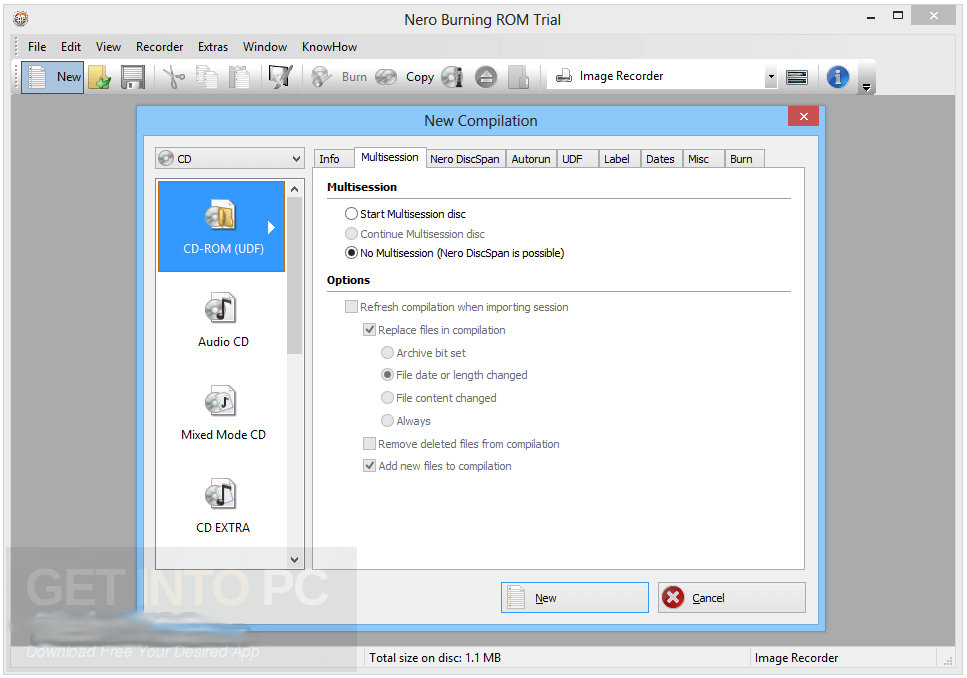Open the Image Recorder dropdown arrow
967x678 pixels.
(x=770, y=76)
